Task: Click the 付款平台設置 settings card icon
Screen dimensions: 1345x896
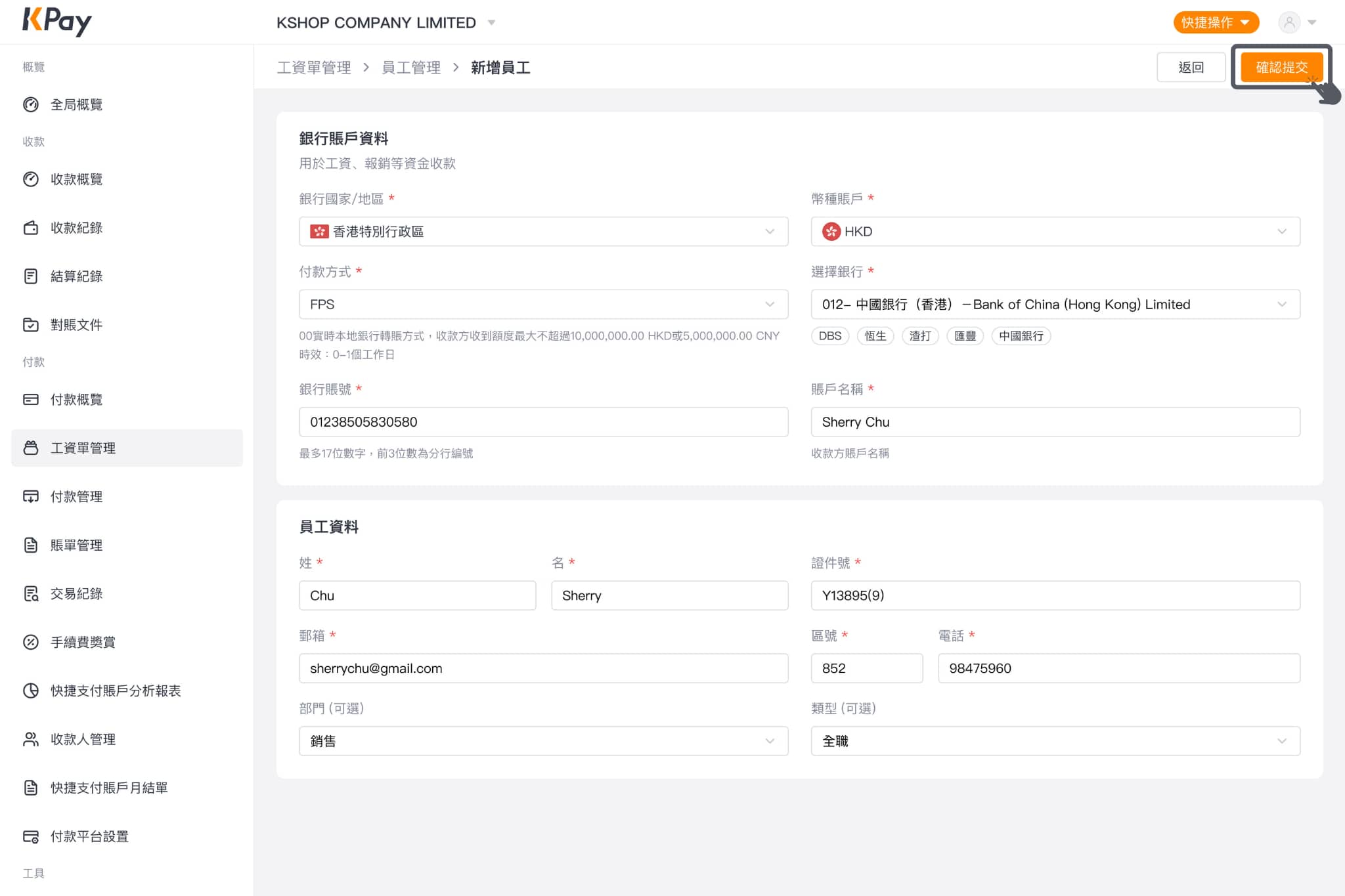Action: [x=31, y=836]
